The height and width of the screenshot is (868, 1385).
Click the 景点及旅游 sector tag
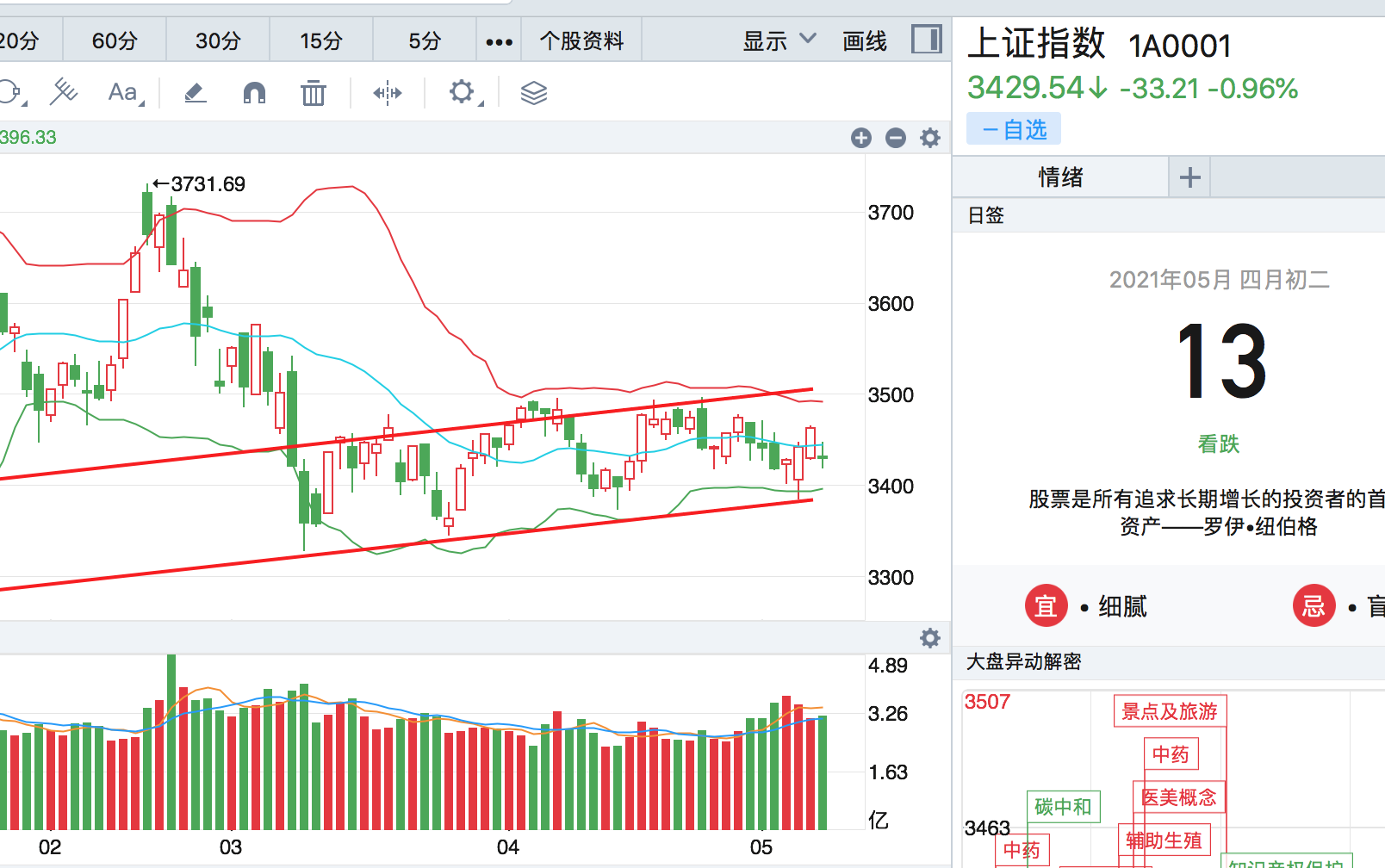tap(1170, 711)
